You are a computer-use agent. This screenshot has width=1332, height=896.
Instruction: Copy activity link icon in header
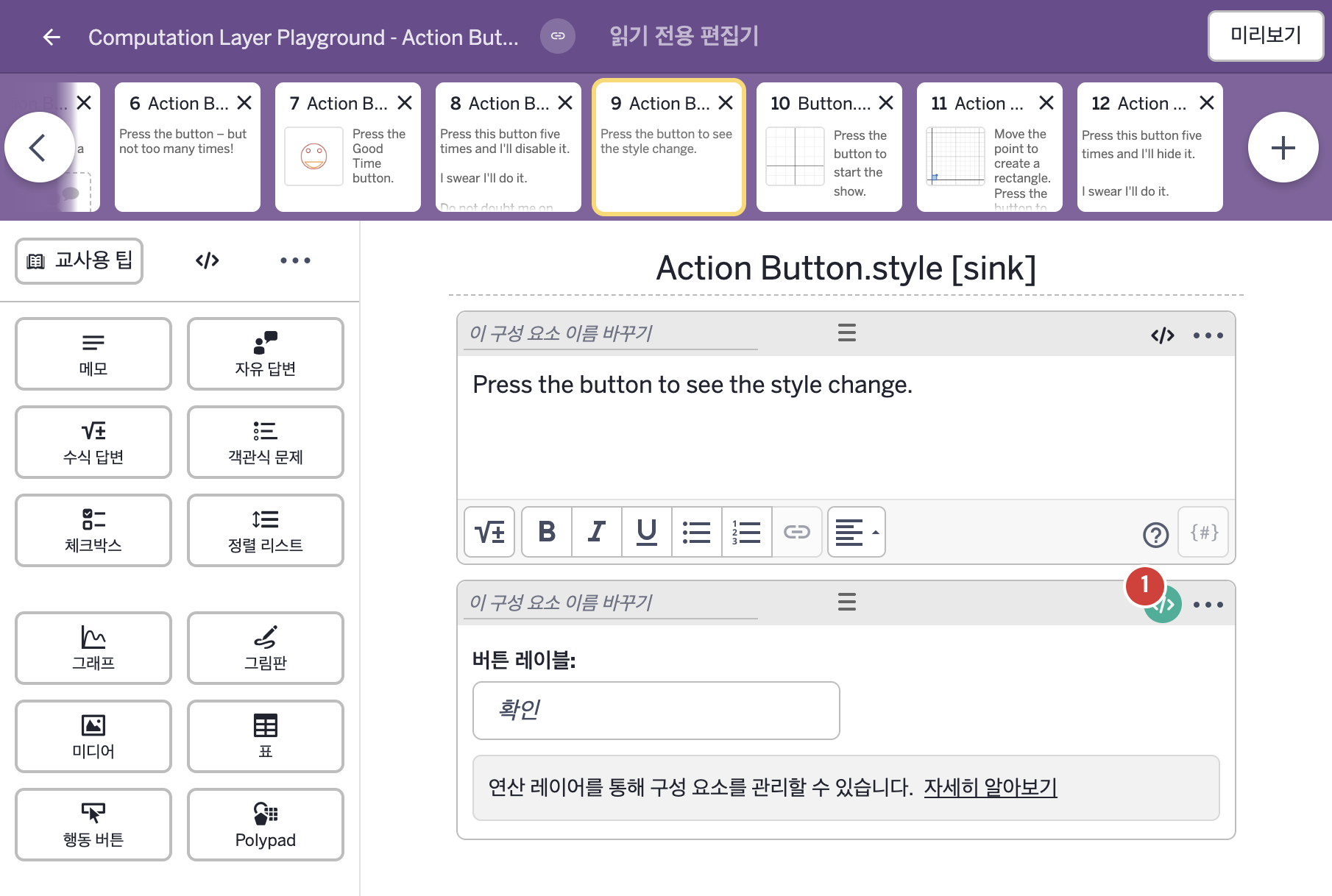pyautogui.click(x=558, y=36)
